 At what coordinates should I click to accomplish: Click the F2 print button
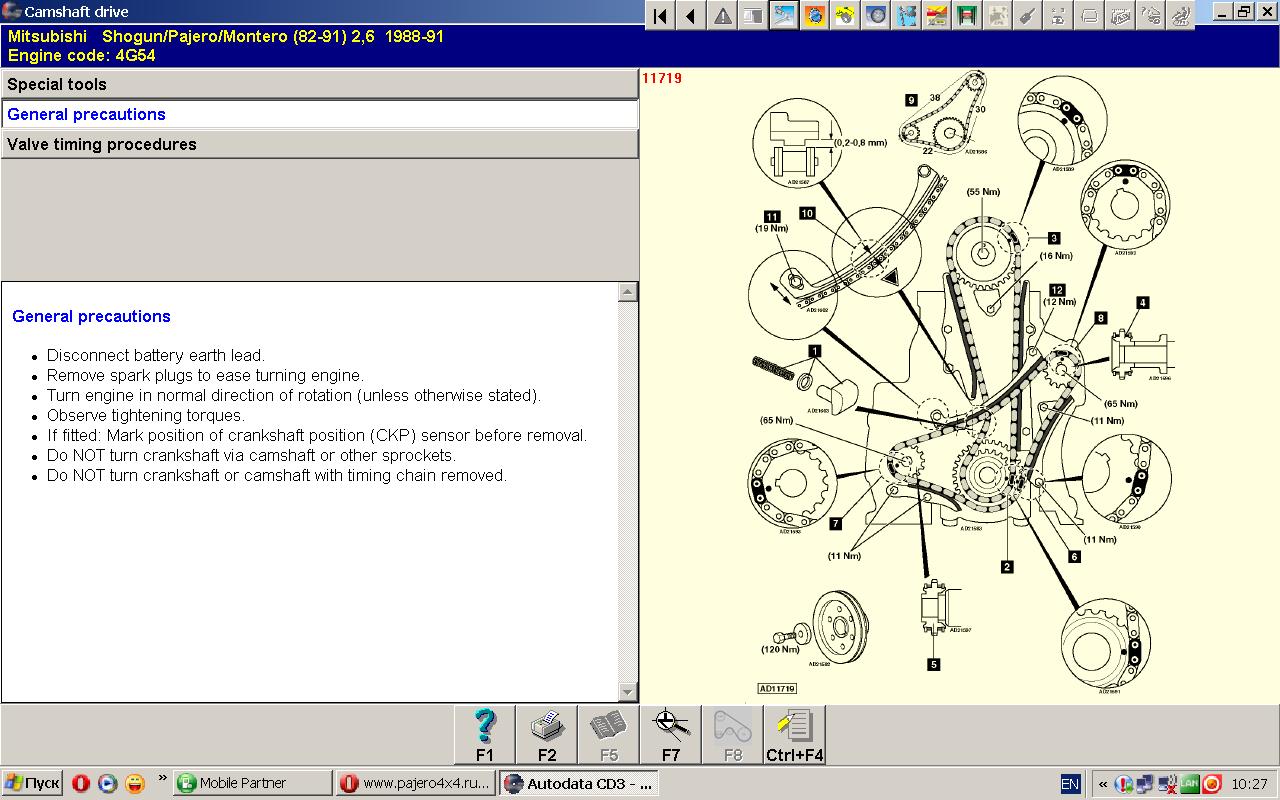coord(547,735)
